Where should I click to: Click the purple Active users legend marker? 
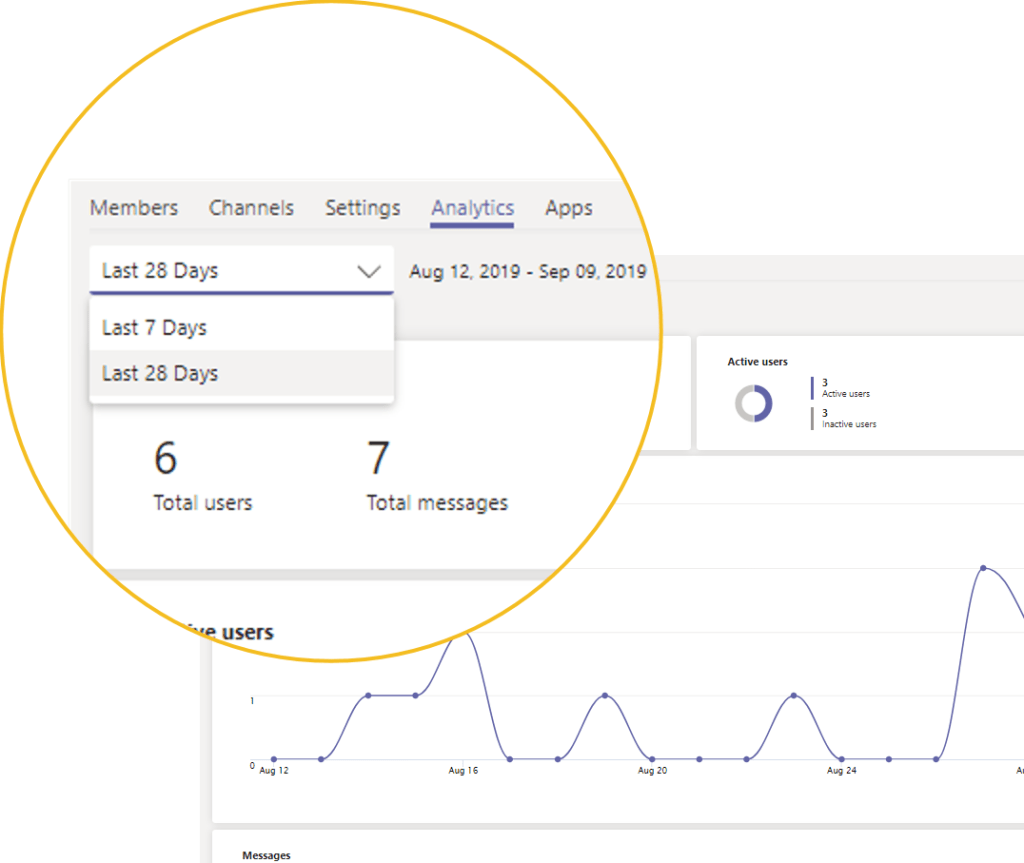(813, 388)
